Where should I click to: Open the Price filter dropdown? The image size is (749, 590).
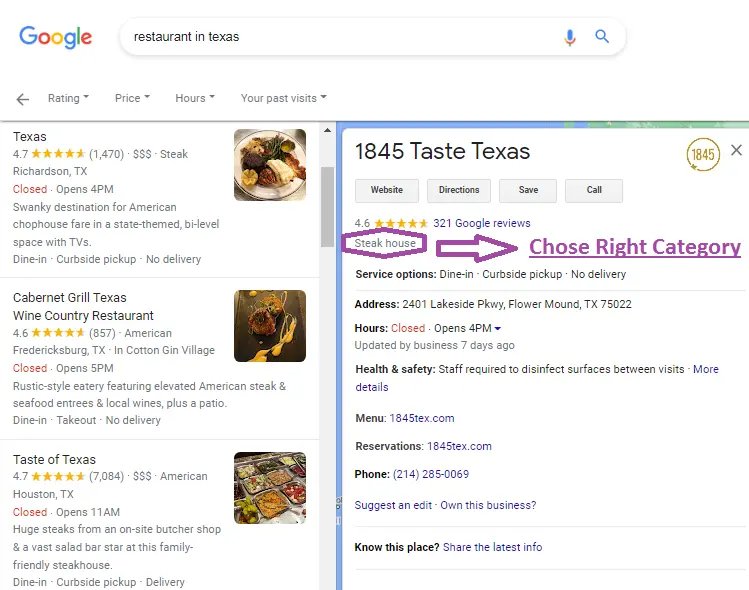132,98
